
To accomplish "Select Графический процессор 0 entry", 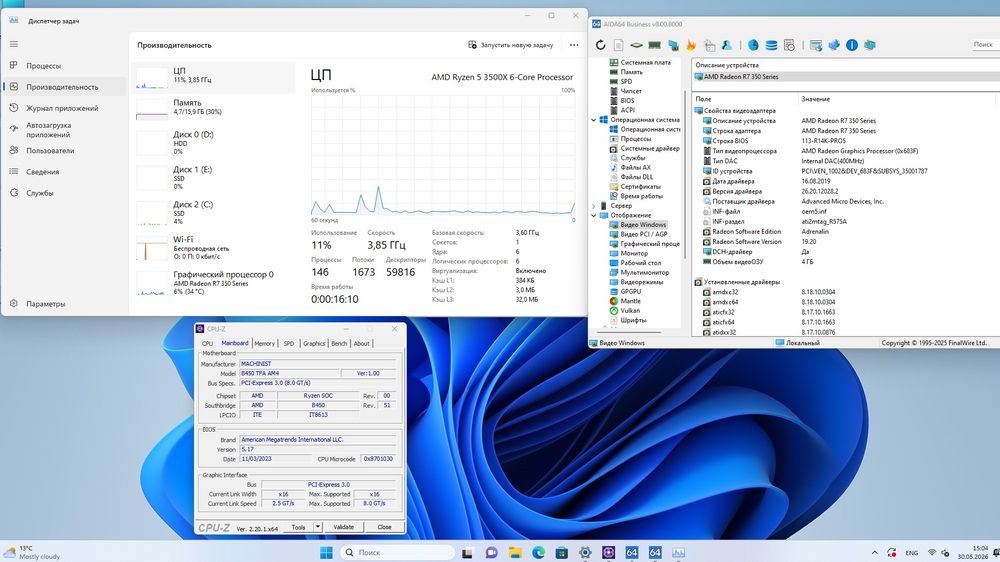I will 214,283.
